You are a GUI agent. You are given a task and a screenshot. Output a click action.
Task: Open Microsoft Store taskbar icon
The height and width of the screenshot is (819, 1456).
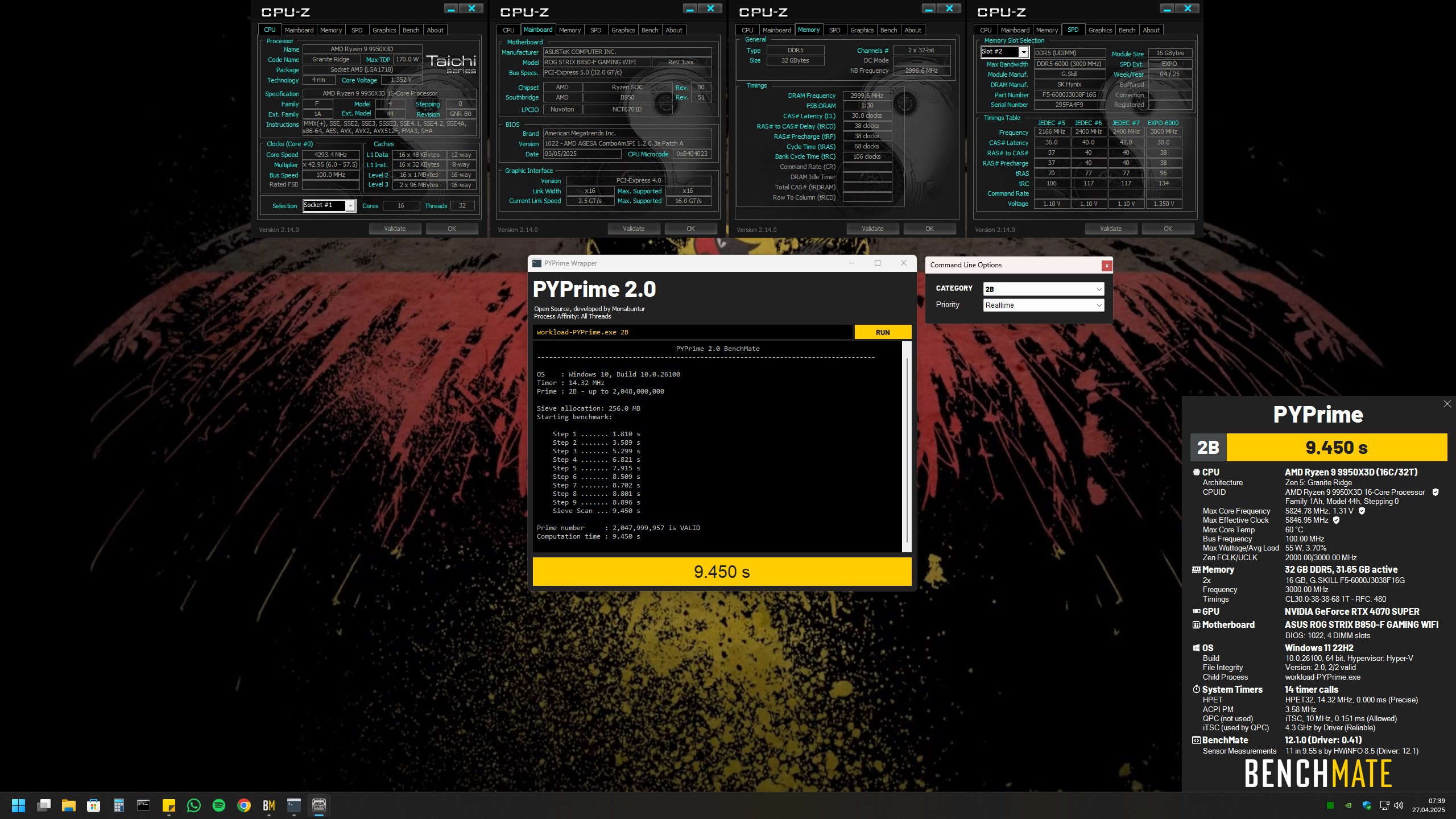pos(94,805)
